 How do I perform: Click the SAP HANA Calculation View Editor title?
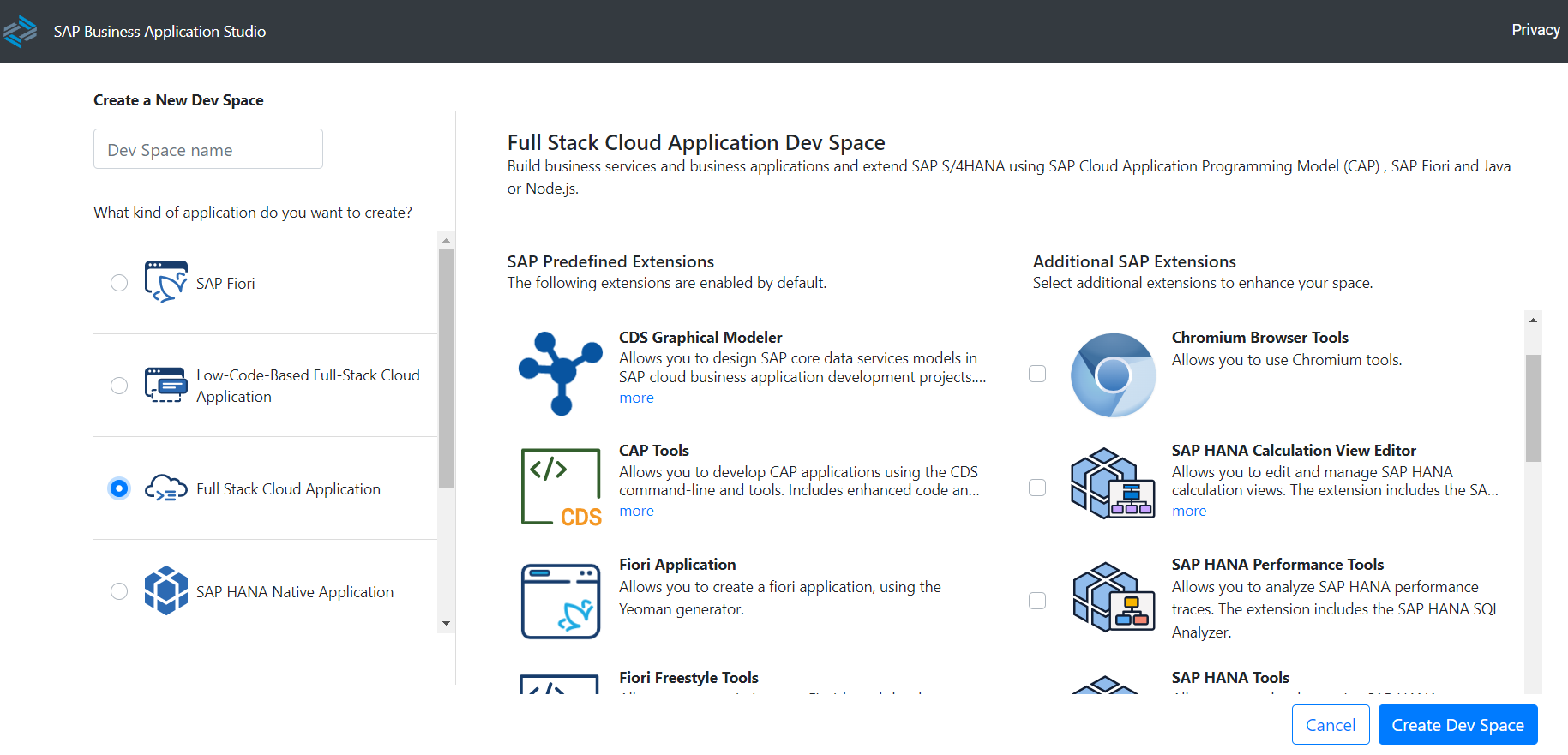pyautogui.click(x=1294, y=451)
